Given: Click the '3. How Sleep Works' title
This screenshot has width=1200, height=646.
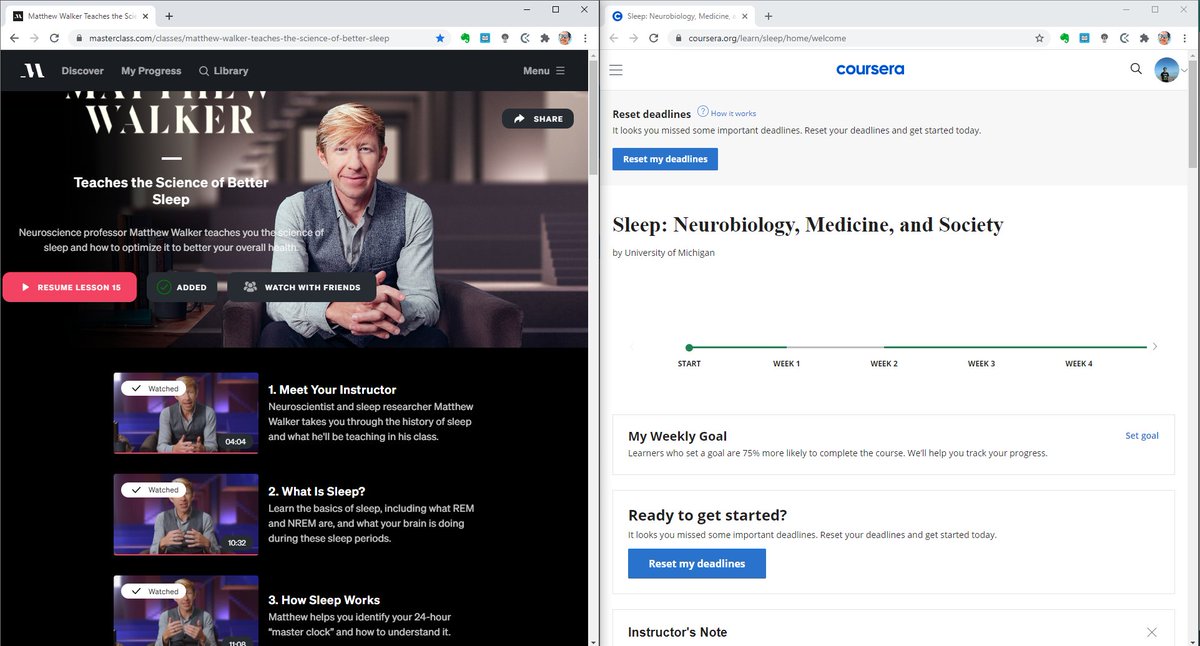Looking at the screenshot, I should click(x=324, y=600).
